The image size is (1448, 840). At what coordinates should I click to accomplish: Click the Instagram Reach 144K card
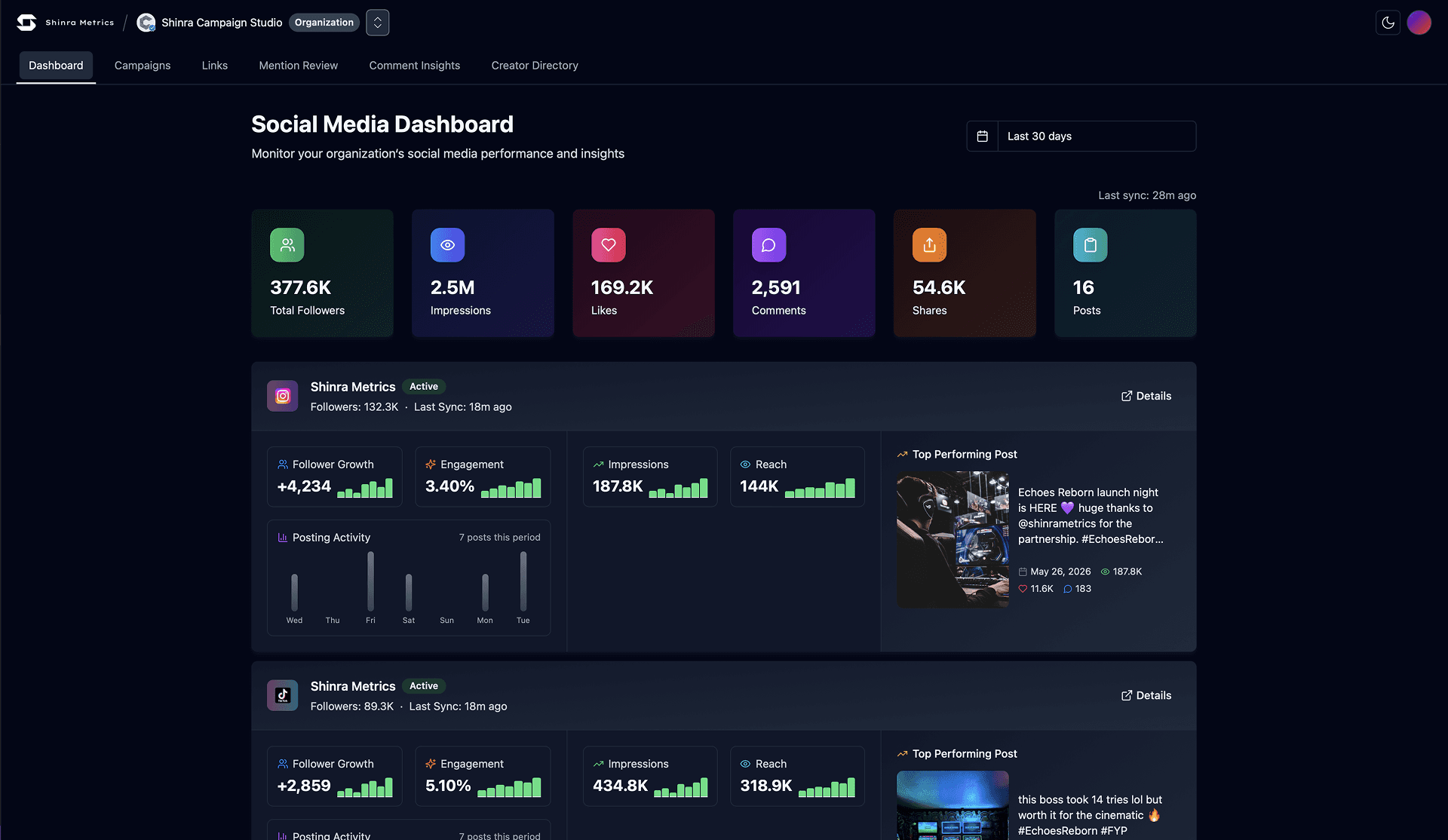tap(797, 477)
